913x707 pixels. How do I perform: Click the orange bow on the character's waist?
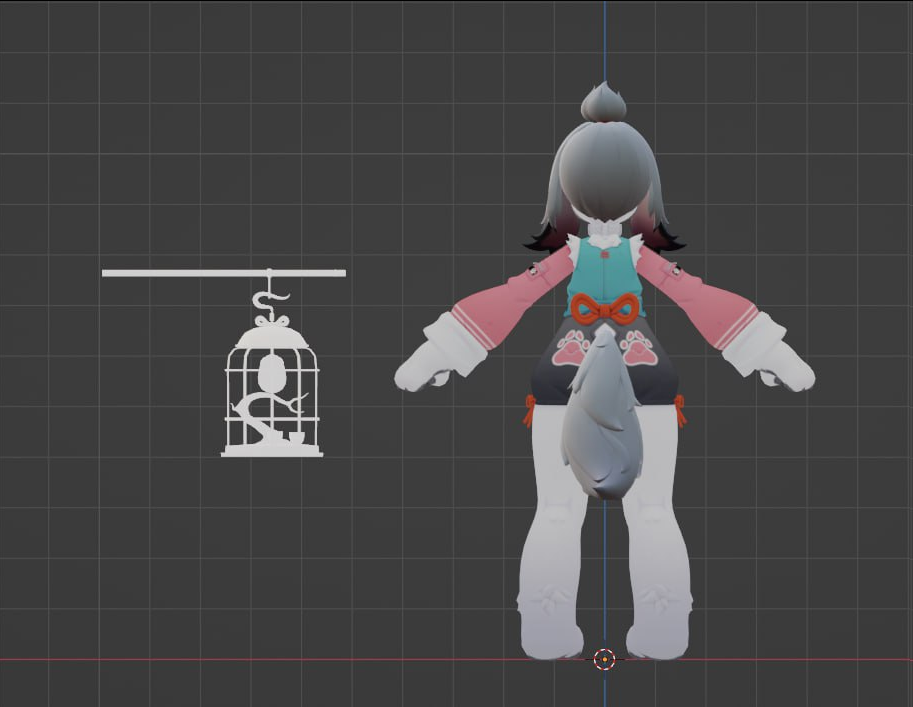click(x=605, y=308)
